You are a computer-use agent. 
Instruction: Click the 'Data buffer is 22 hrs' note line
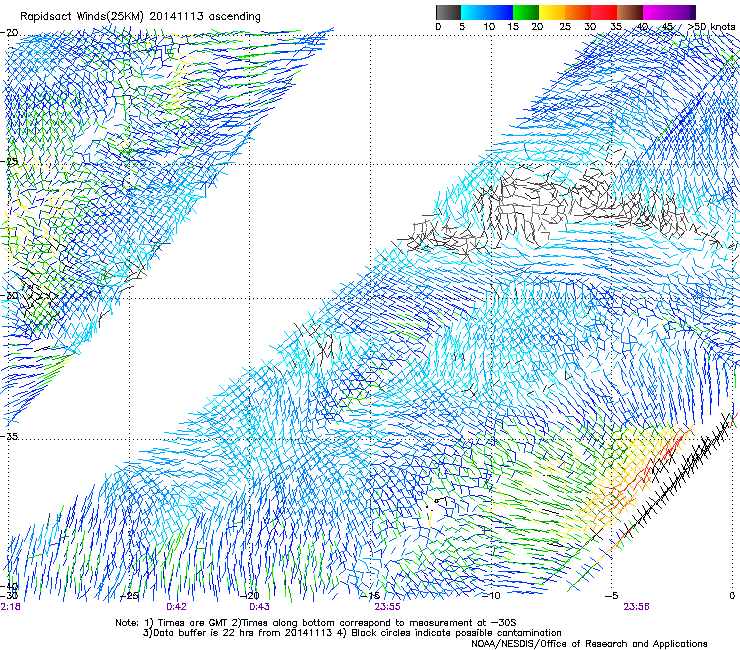(352, 633)
